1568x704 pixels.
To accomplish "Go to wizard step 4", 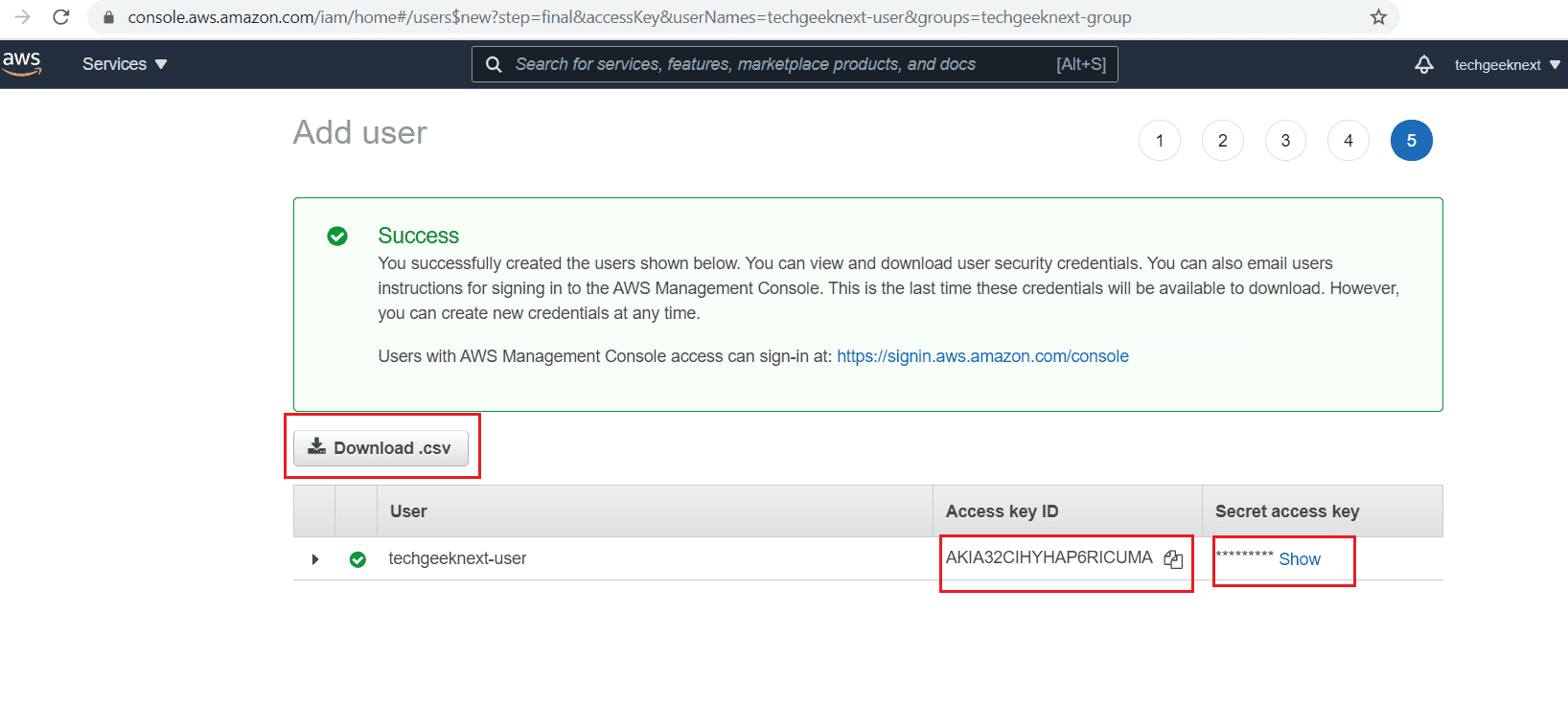I will (x=1349, y=141).
